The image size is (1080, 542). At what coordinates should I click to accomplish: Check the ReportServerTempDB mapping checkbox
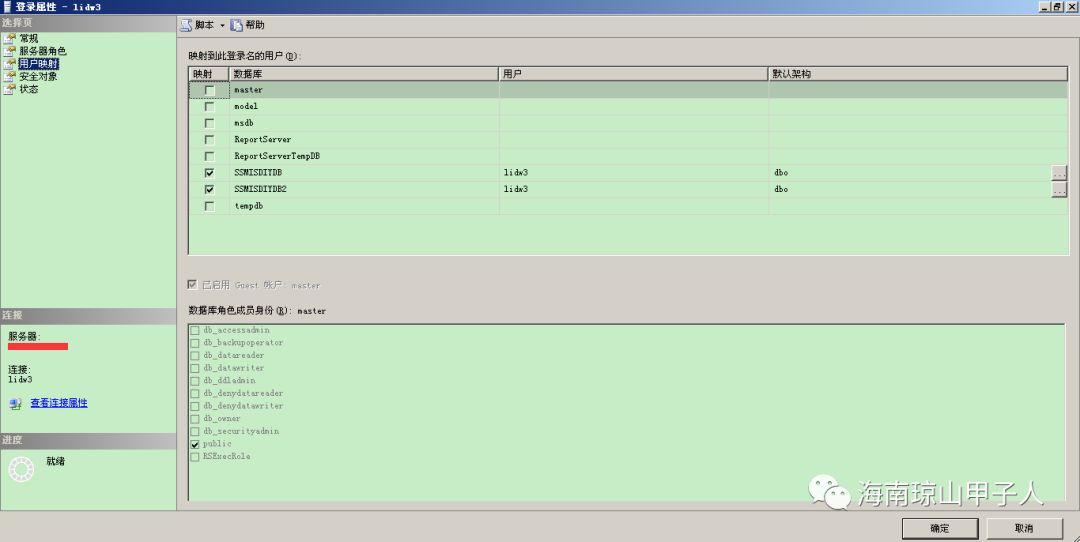point(209,156)
